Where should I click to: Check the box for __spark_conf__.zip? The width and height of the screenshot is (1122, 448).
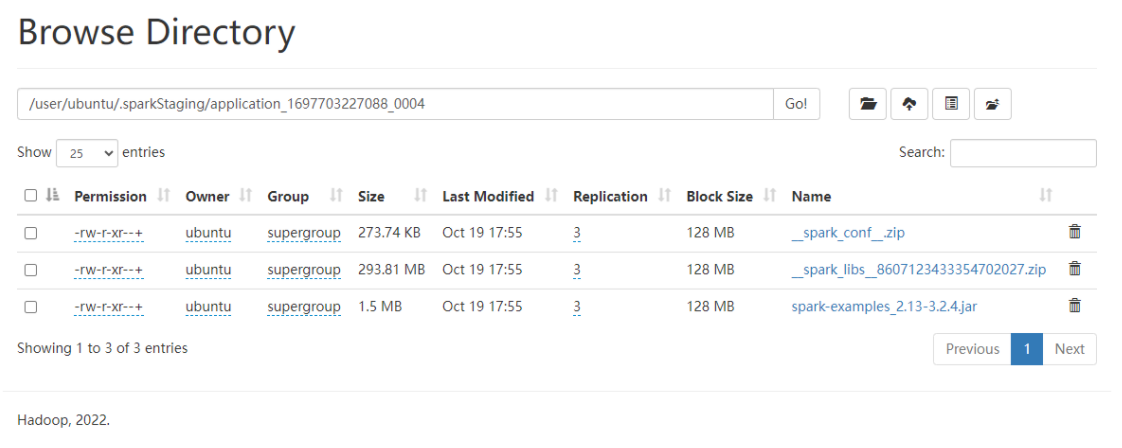31,233
